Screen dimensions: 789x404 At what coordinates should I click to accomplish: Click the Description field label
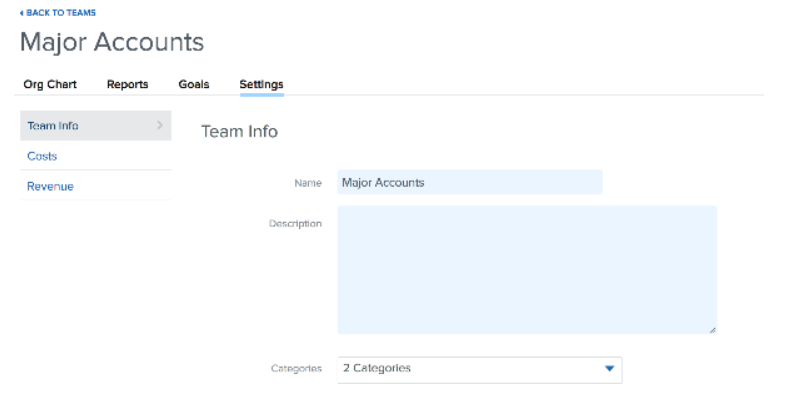[295, 223]
